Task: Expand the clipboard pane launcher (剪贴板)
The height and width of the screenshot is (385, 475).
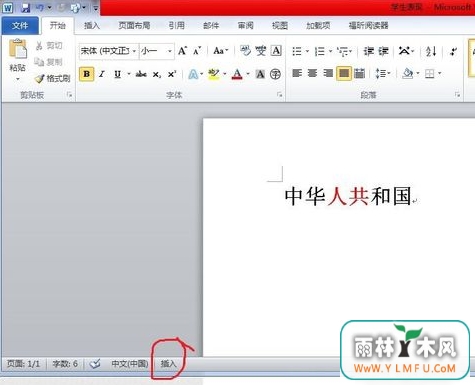Action: 69,95
